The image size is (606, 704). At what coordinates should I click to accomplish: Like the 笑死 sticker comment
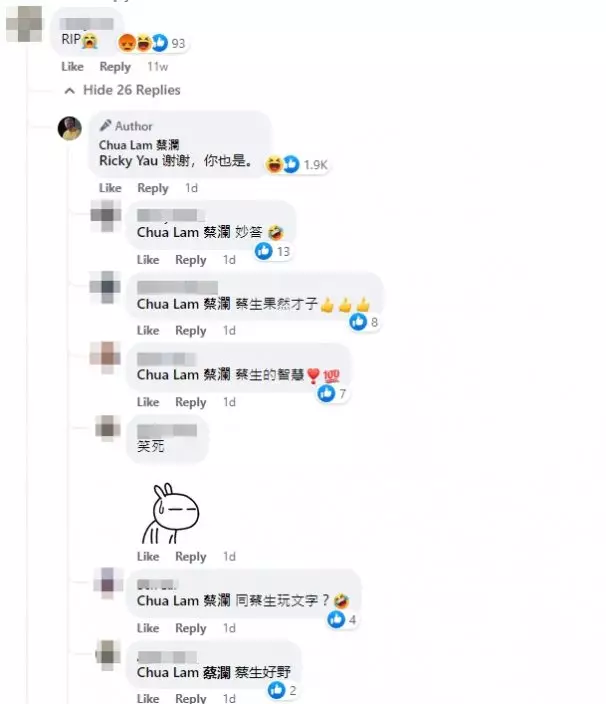(148, 556)
